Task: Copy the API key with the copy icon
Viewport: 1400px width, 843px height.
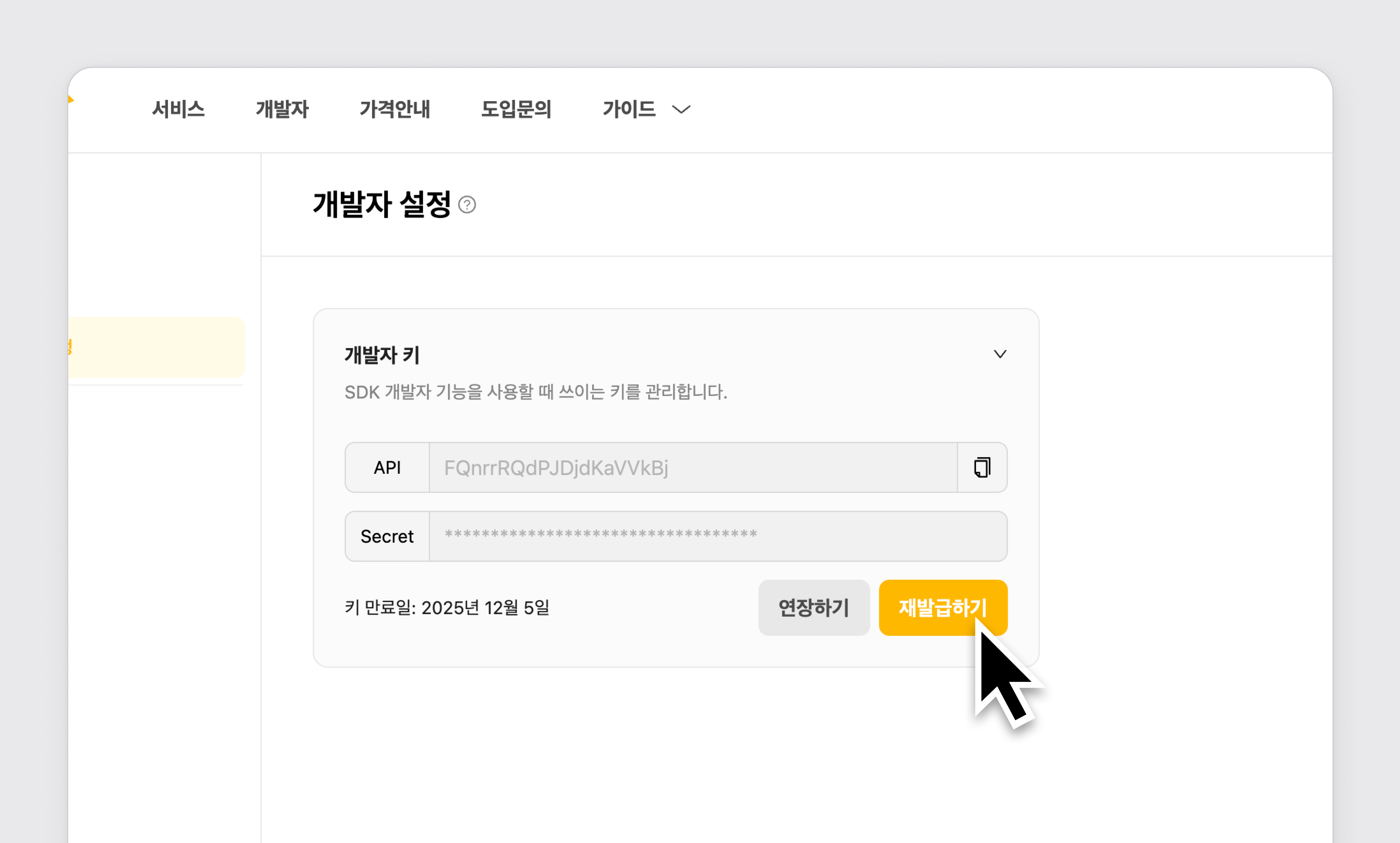Action: pos(982,468)
